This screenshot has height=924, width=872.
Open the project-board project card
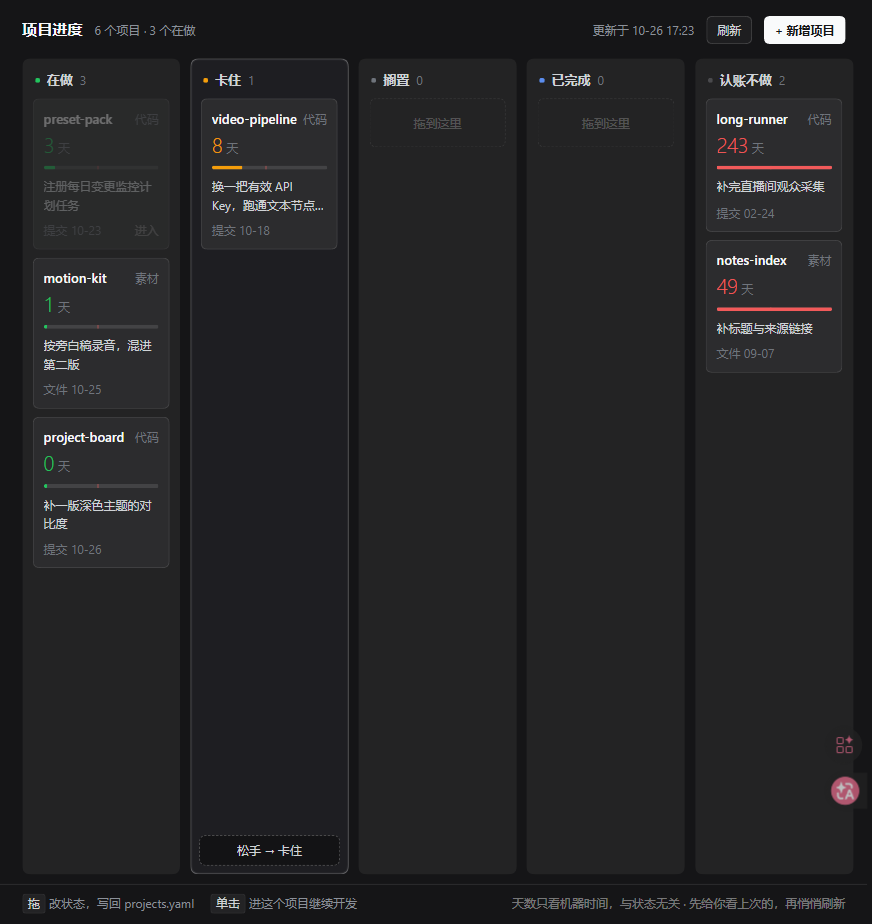(101, 493)
